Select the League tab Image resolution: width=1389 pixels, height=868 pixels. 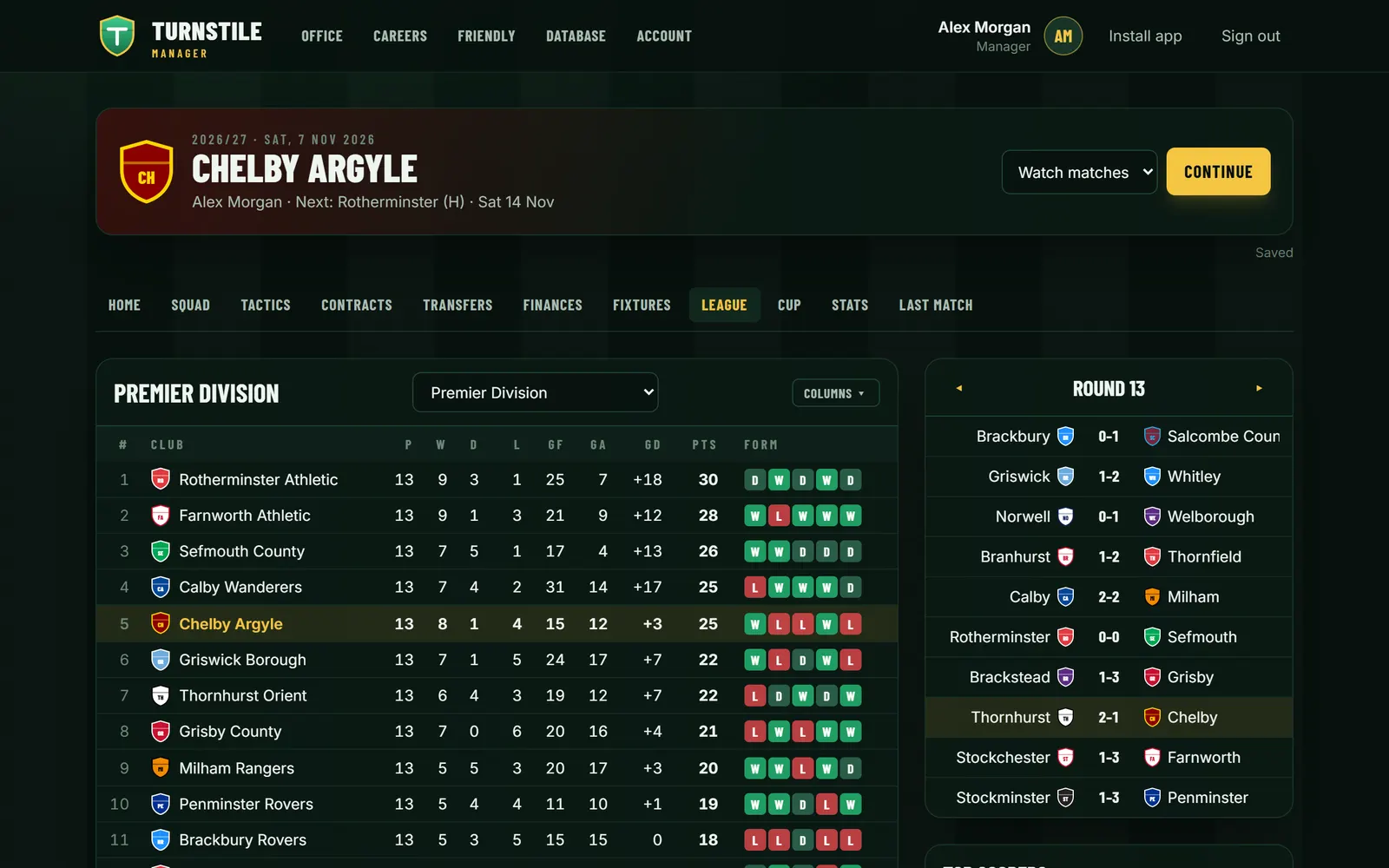[724, 305]
